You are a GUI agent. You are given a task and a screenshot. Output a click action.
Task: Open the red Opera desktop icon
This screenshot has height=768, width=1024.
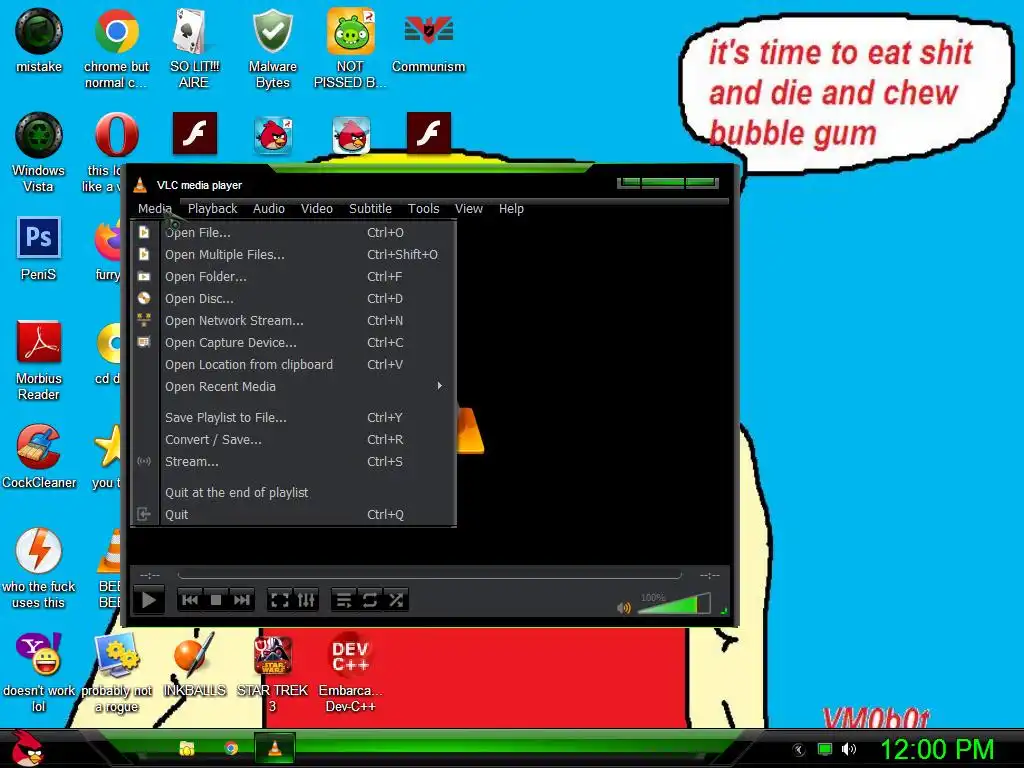tap(116, 136)
